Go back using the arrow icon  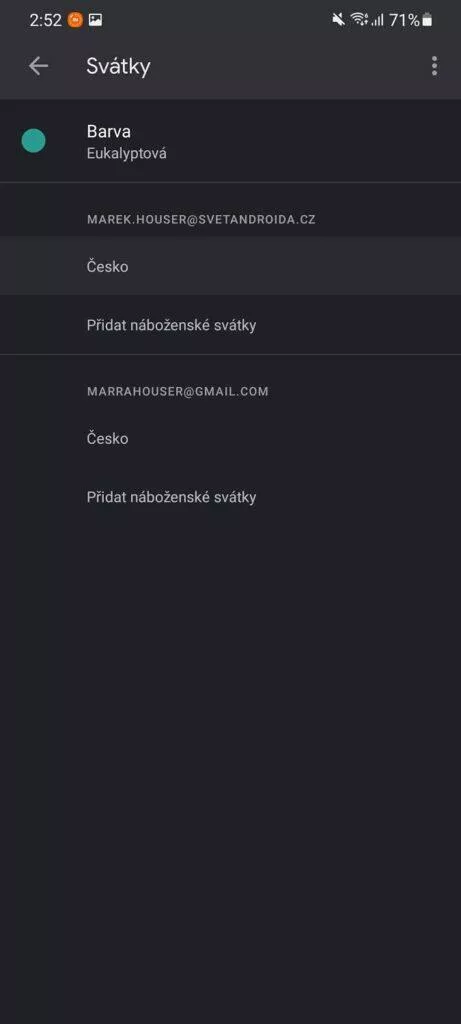click(x=39, y=66)
